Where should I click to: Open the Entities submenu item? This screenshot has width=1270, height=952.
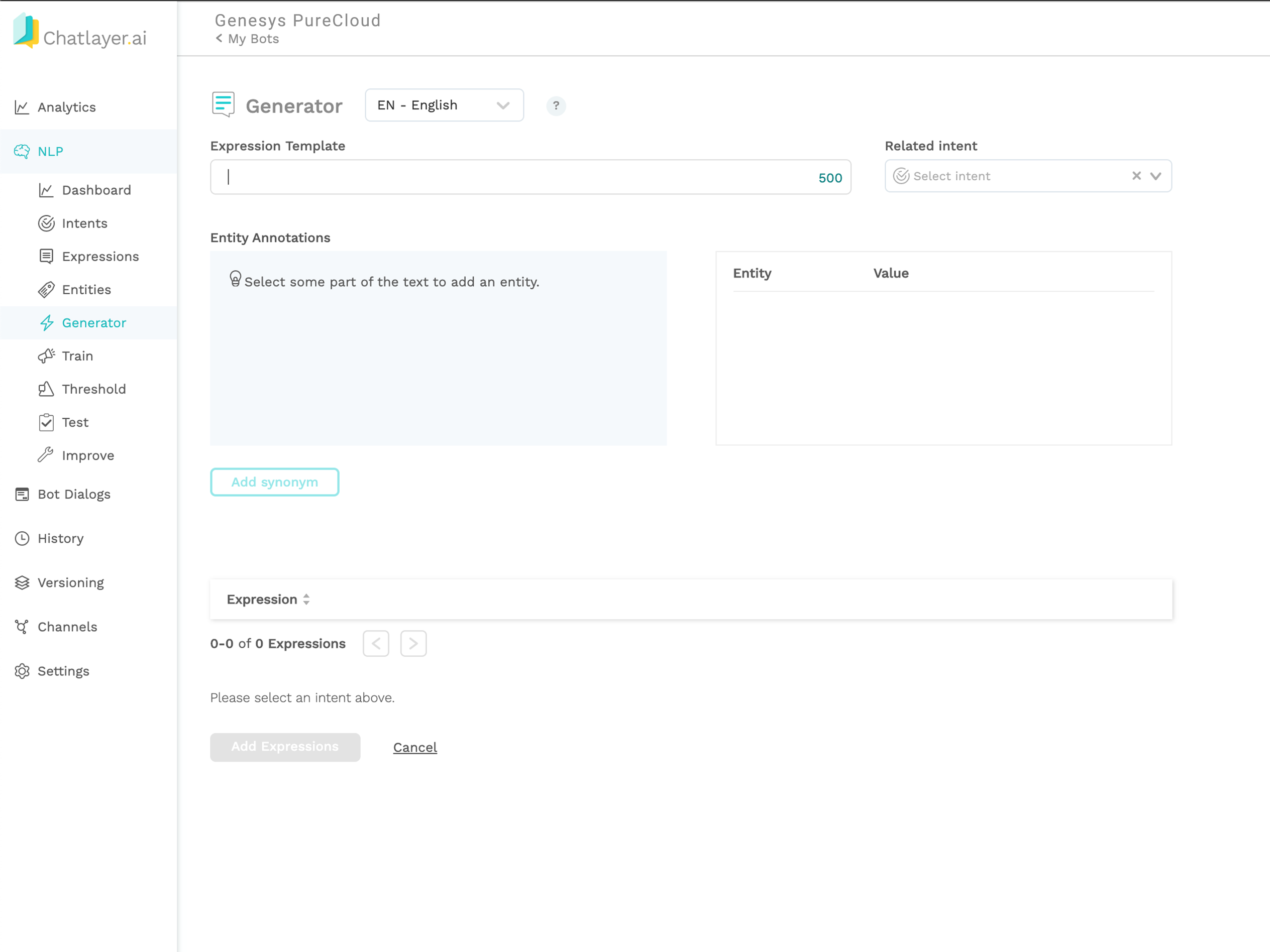pyautogui.click(x=88, y=290)
